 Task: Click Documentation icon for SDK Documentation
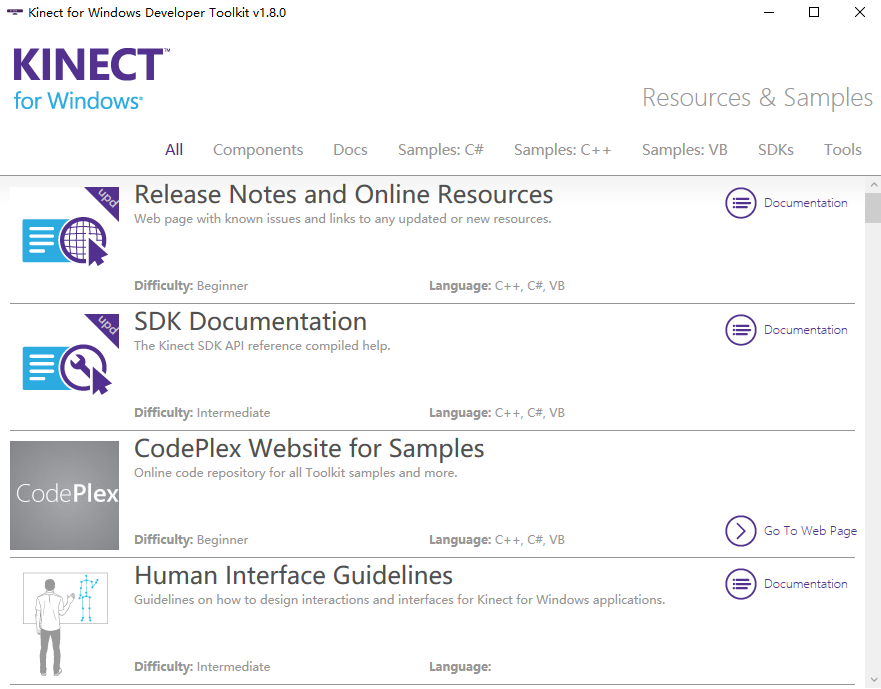740,330
